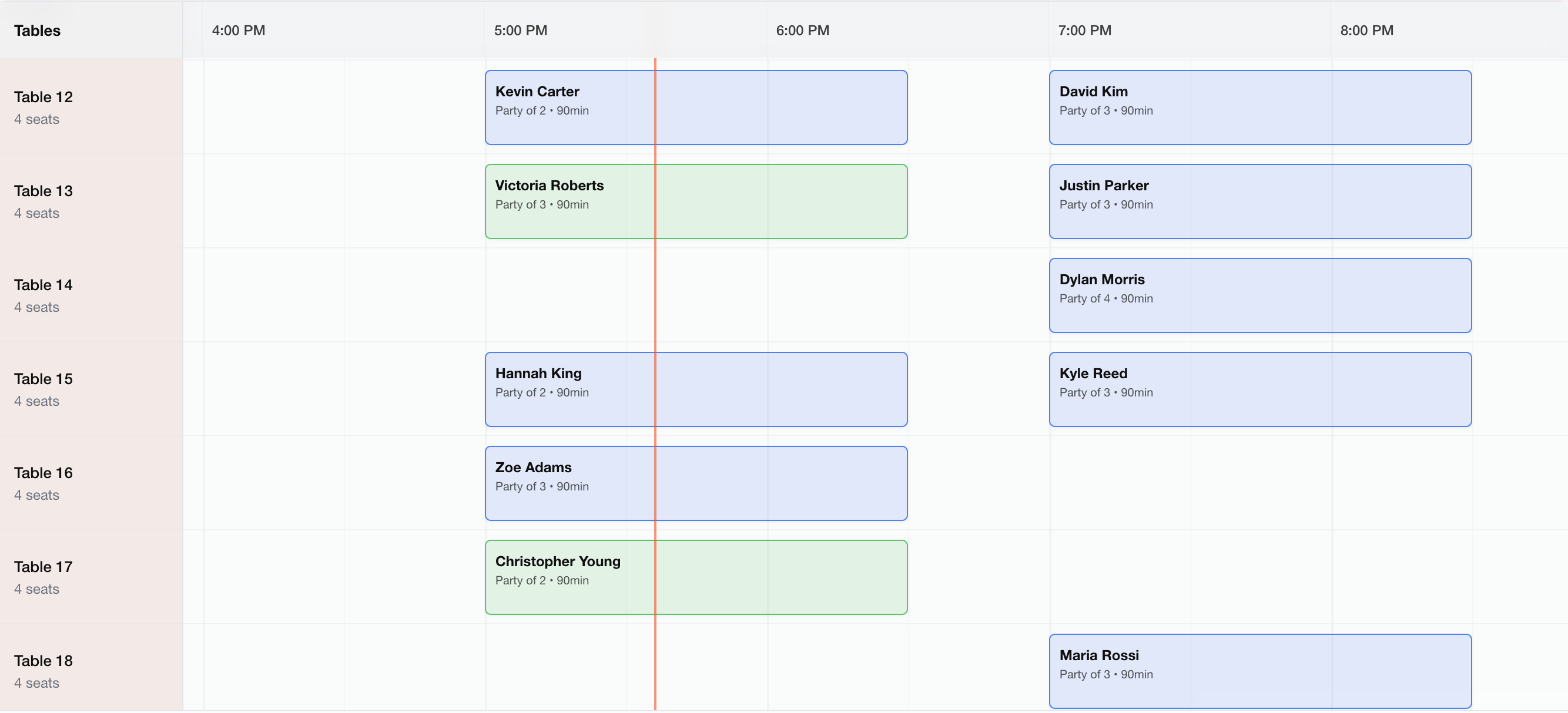The image size is (1568, 713).
Task: Click the 8:00 PM time header
Action: pyautogui.click(x=1366, y=31)
